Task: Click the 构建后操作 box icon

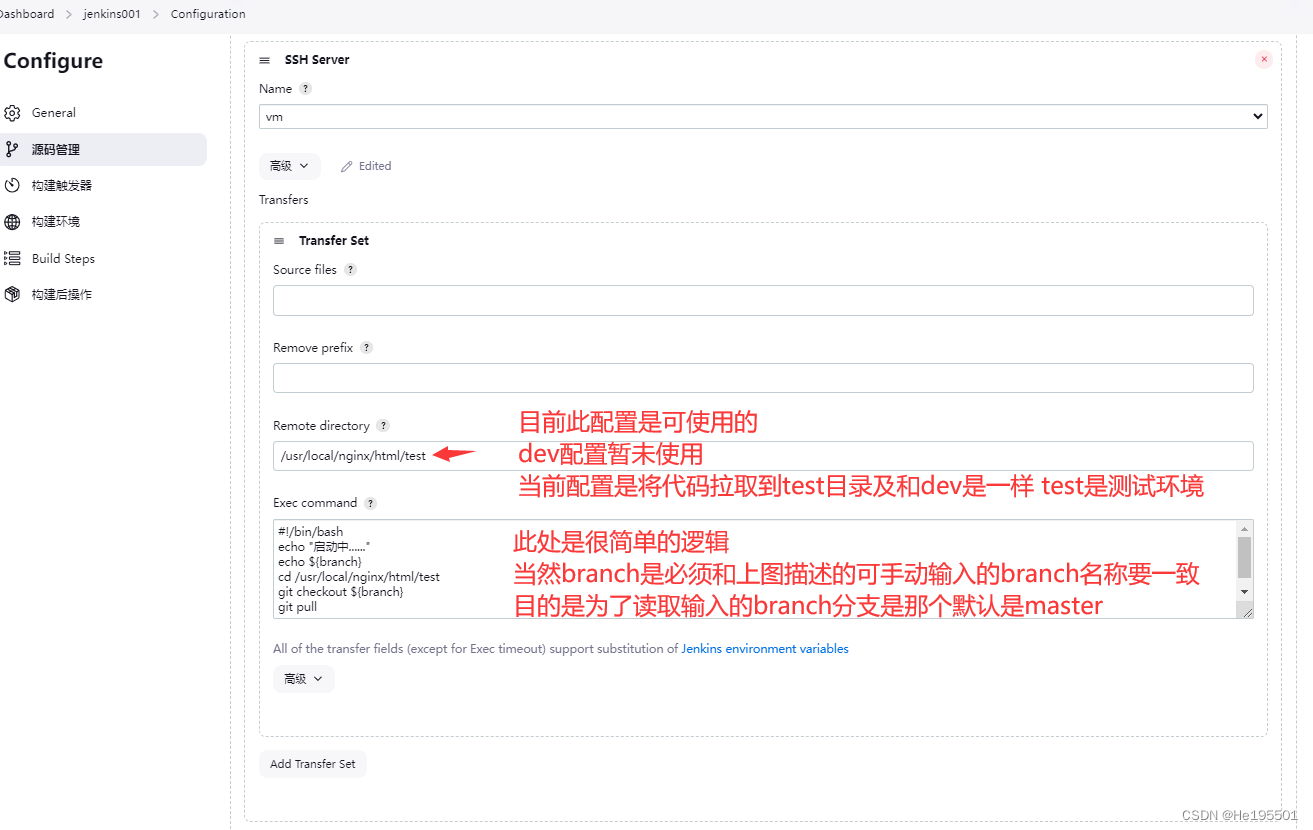Action: coord(12,294)
